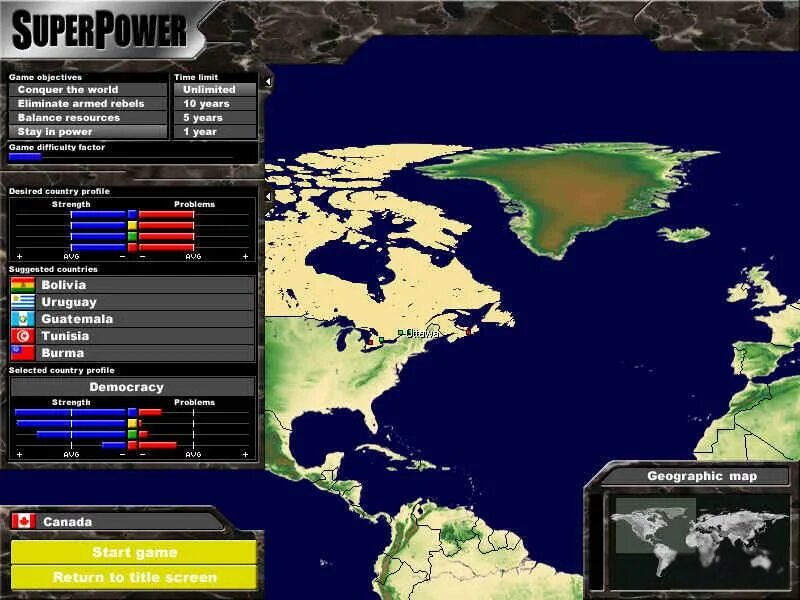Viewport: 800px width, 600px height.
Task: Start the game
Action: [134, 552]
